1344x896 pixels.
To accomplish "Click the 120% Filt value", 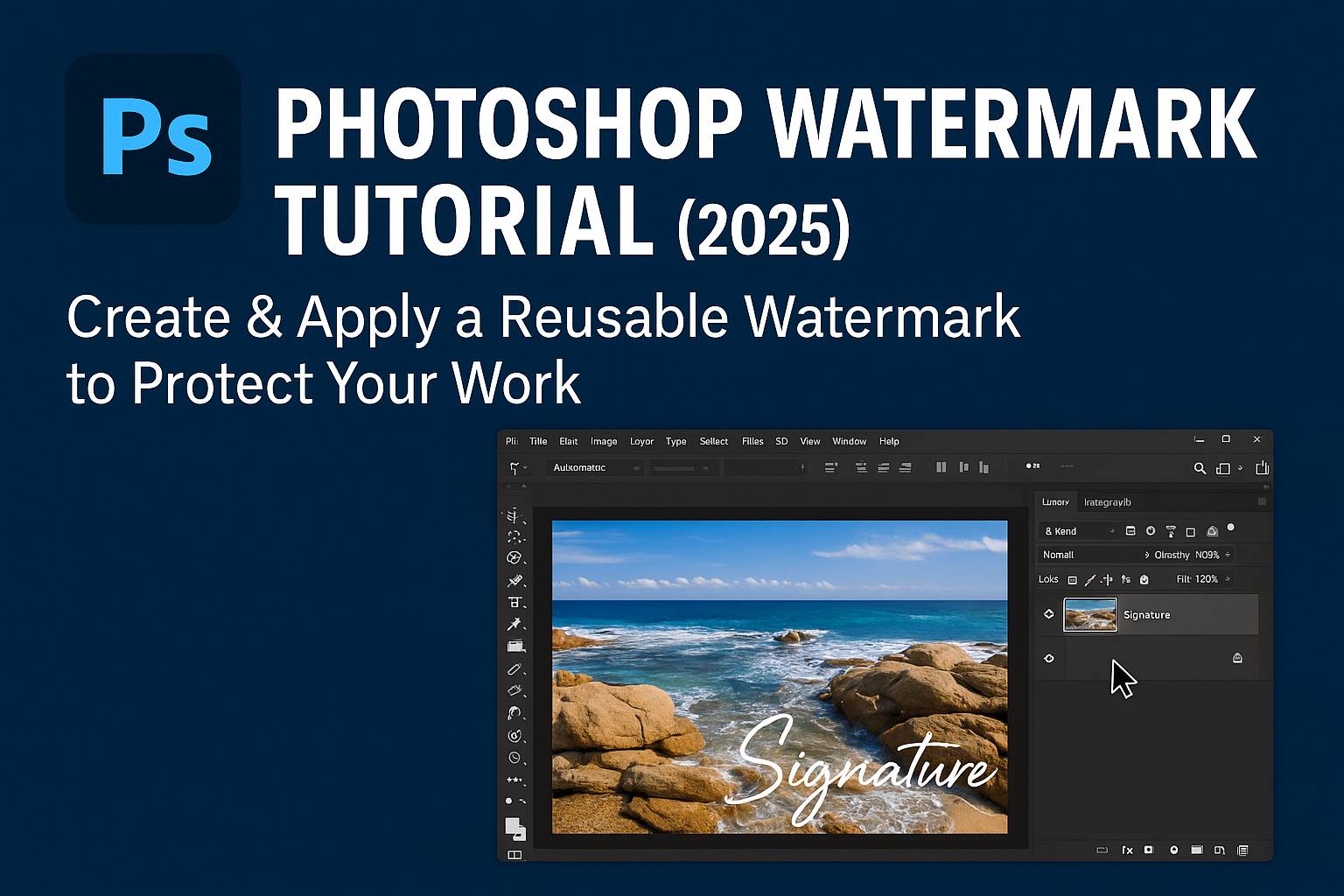I will coord(1207,579).
